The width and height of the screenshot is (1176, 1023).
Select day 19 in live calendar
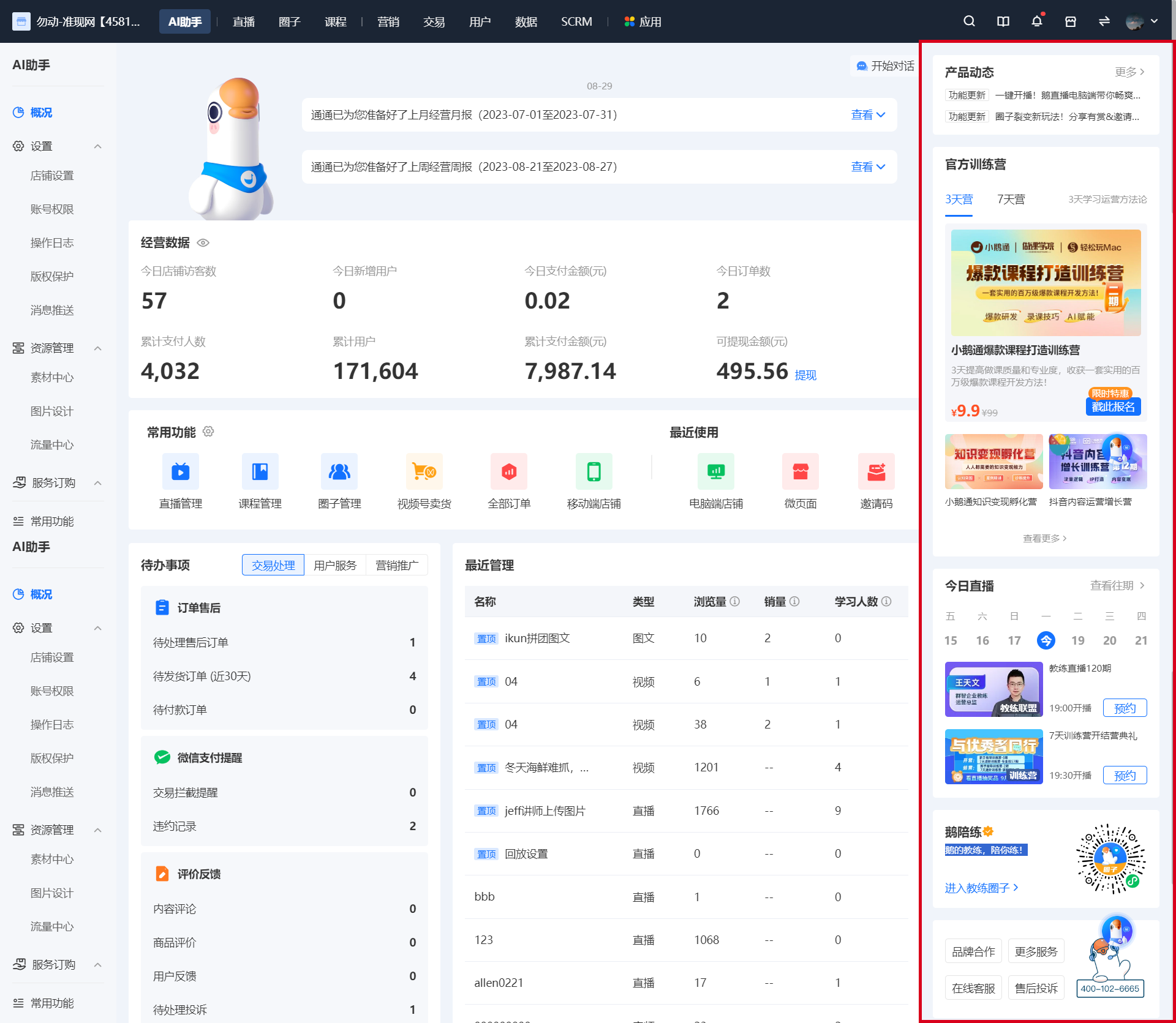coord(1078,640)
